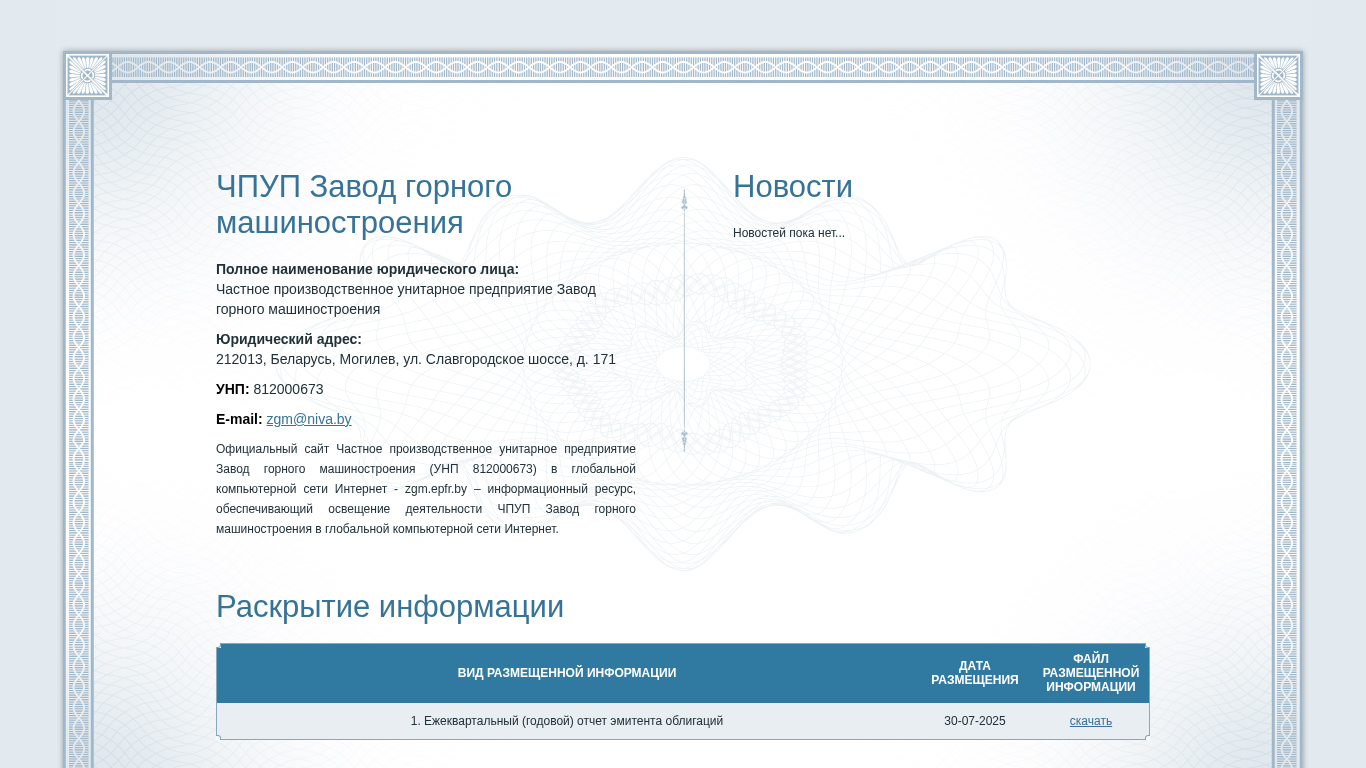Image resolution: width=1366 pixels, height=768 pixels.
Task: Click the "Новости" heading
Action: (793, 187)
